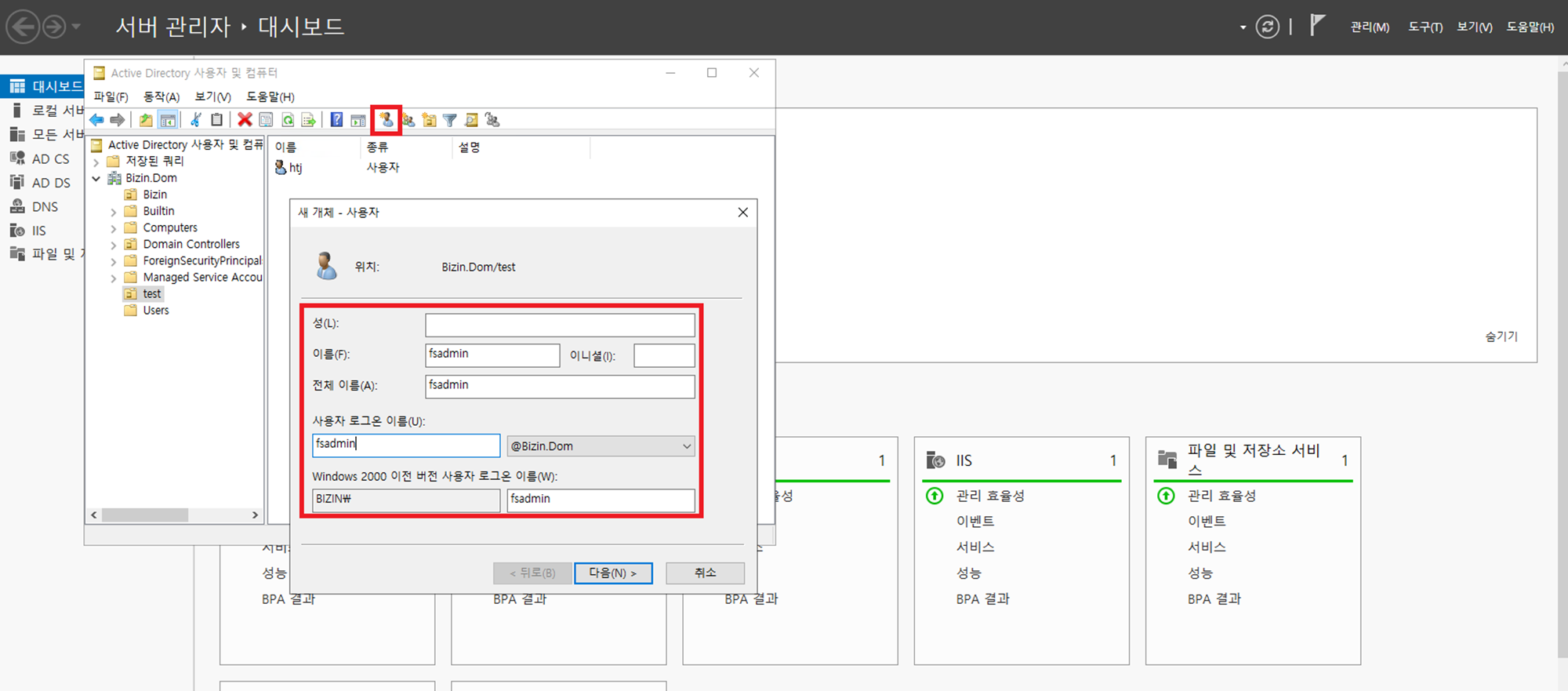The height and width of the screenshot is (691, 1568).
Task: Open the @Bizin.Dom domain suffix dropdown
Action: [x=601, y=446]
